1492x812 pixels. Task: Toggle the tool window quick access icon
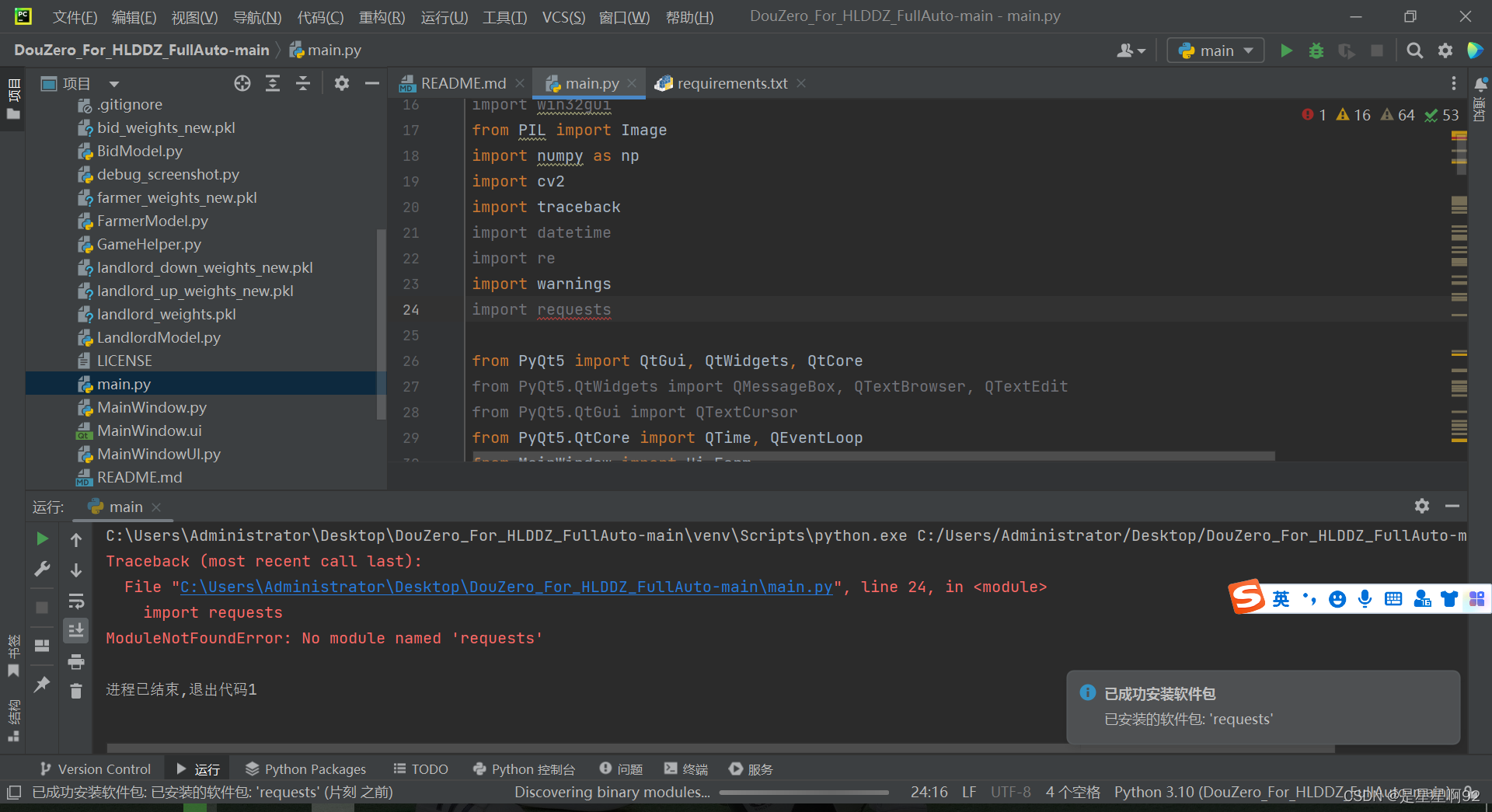click(x=14, y=793)
